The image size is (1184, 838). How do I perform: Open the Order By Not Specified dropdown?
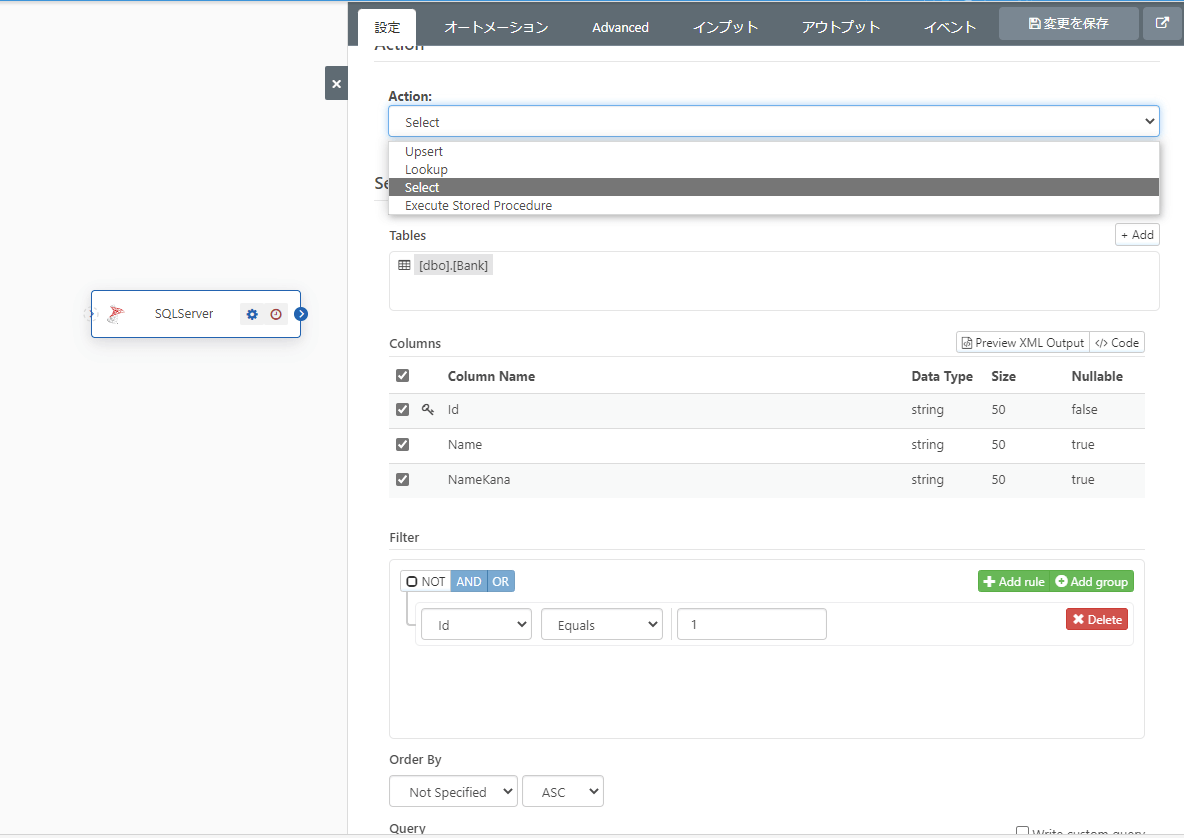[x=453, y=792]
